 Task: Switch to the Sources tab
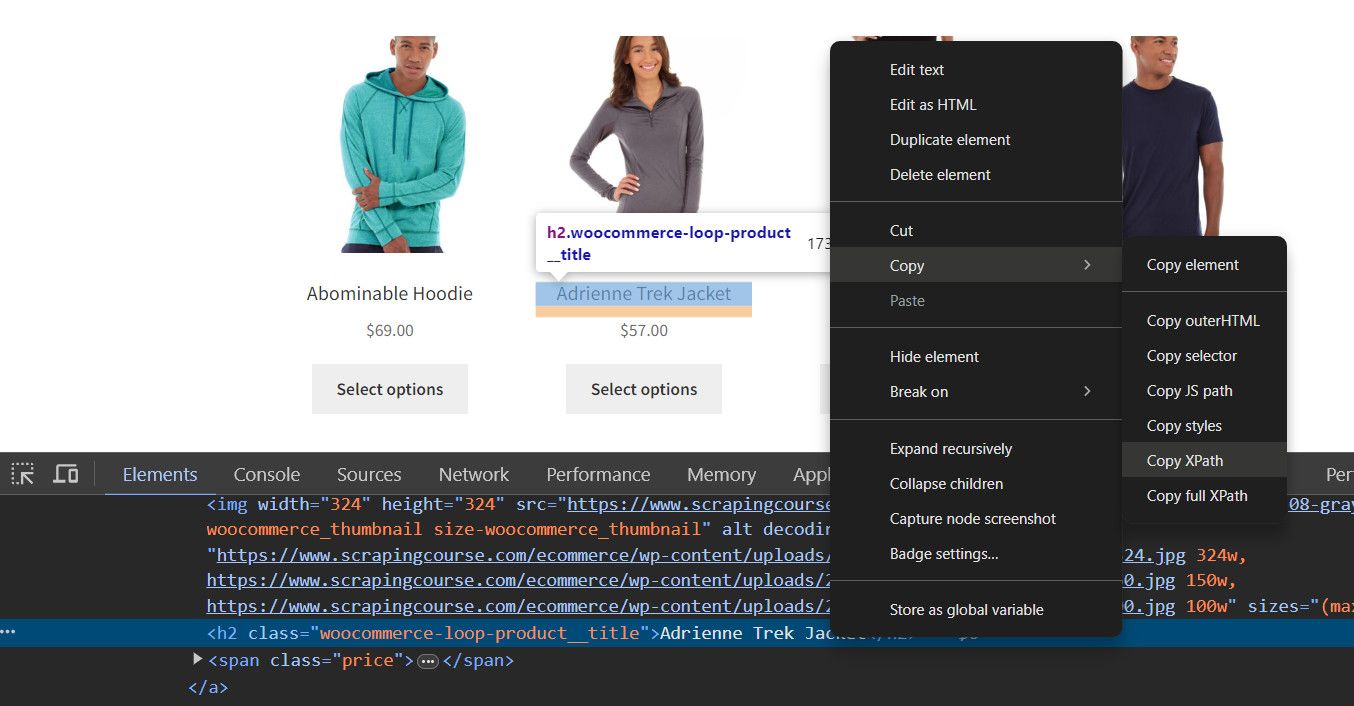click(369, 475)
